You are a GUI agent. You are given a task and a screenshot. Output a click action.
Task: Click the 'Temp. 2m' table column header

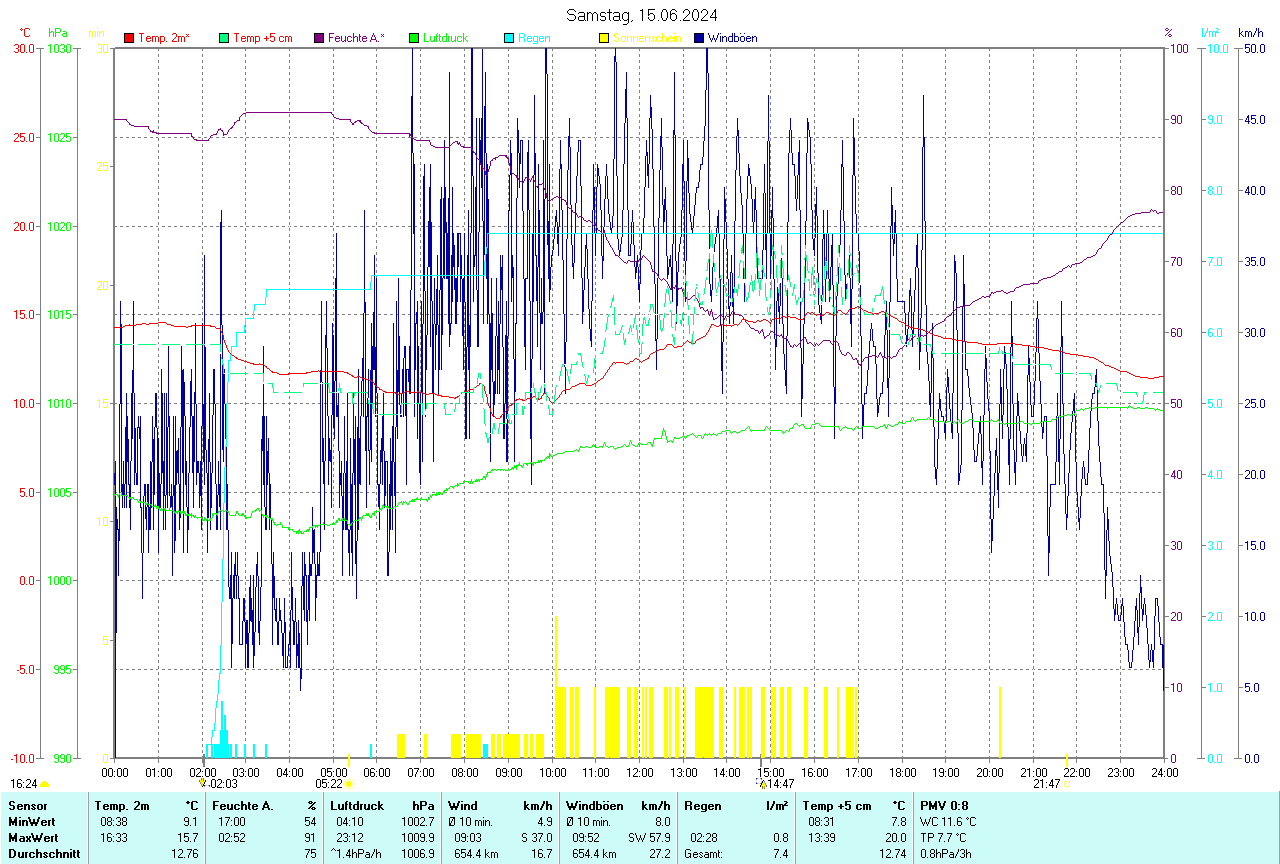(x=122, y=806)
